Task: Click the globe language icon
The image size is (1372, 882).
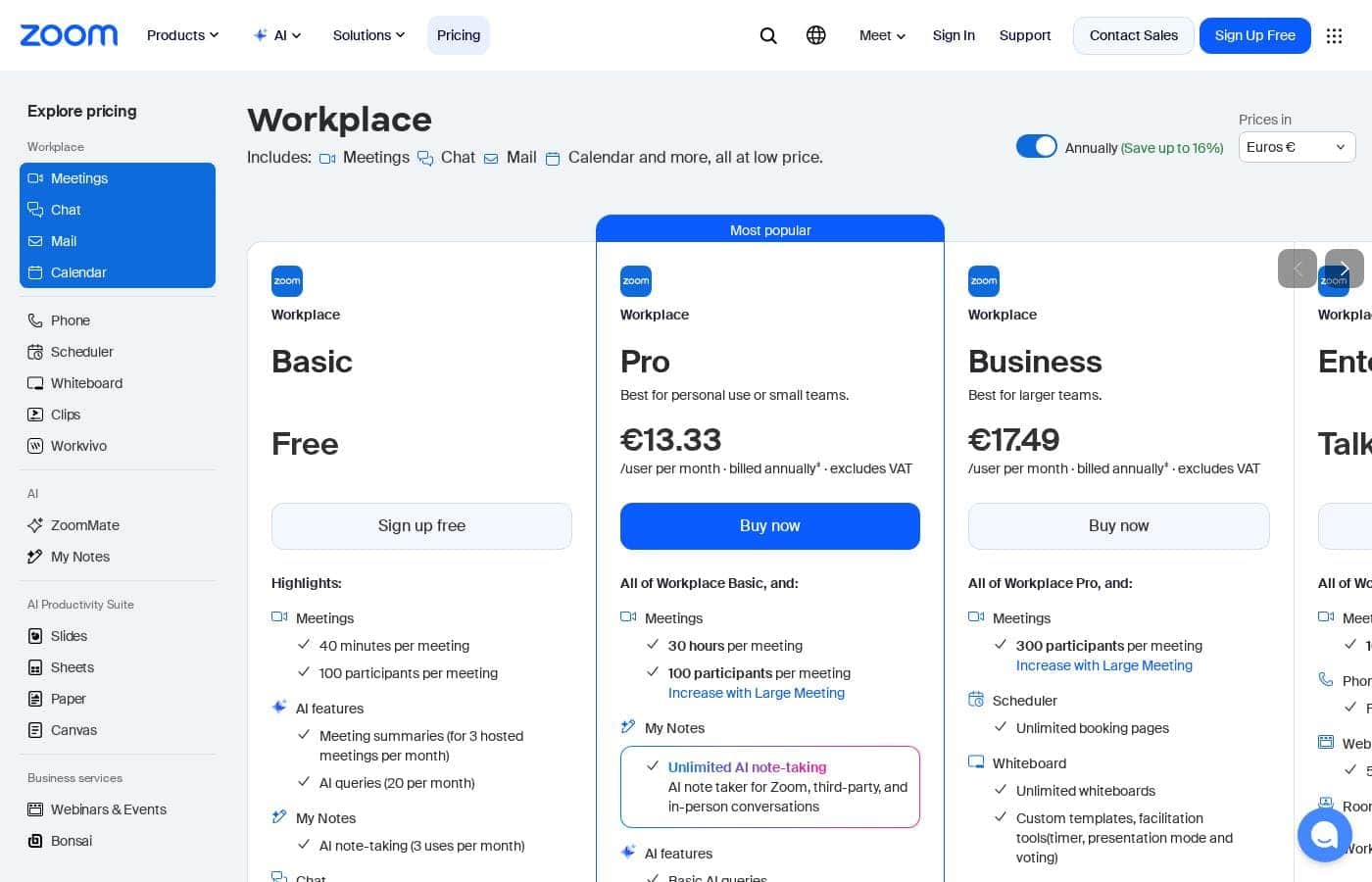Action: [815, 35]
